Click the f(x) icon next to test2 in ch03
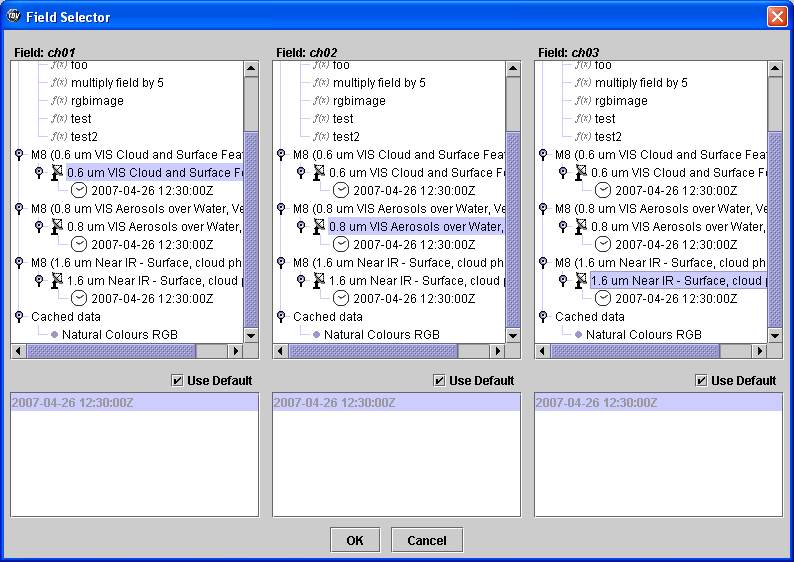 click(x=583, y=136)
